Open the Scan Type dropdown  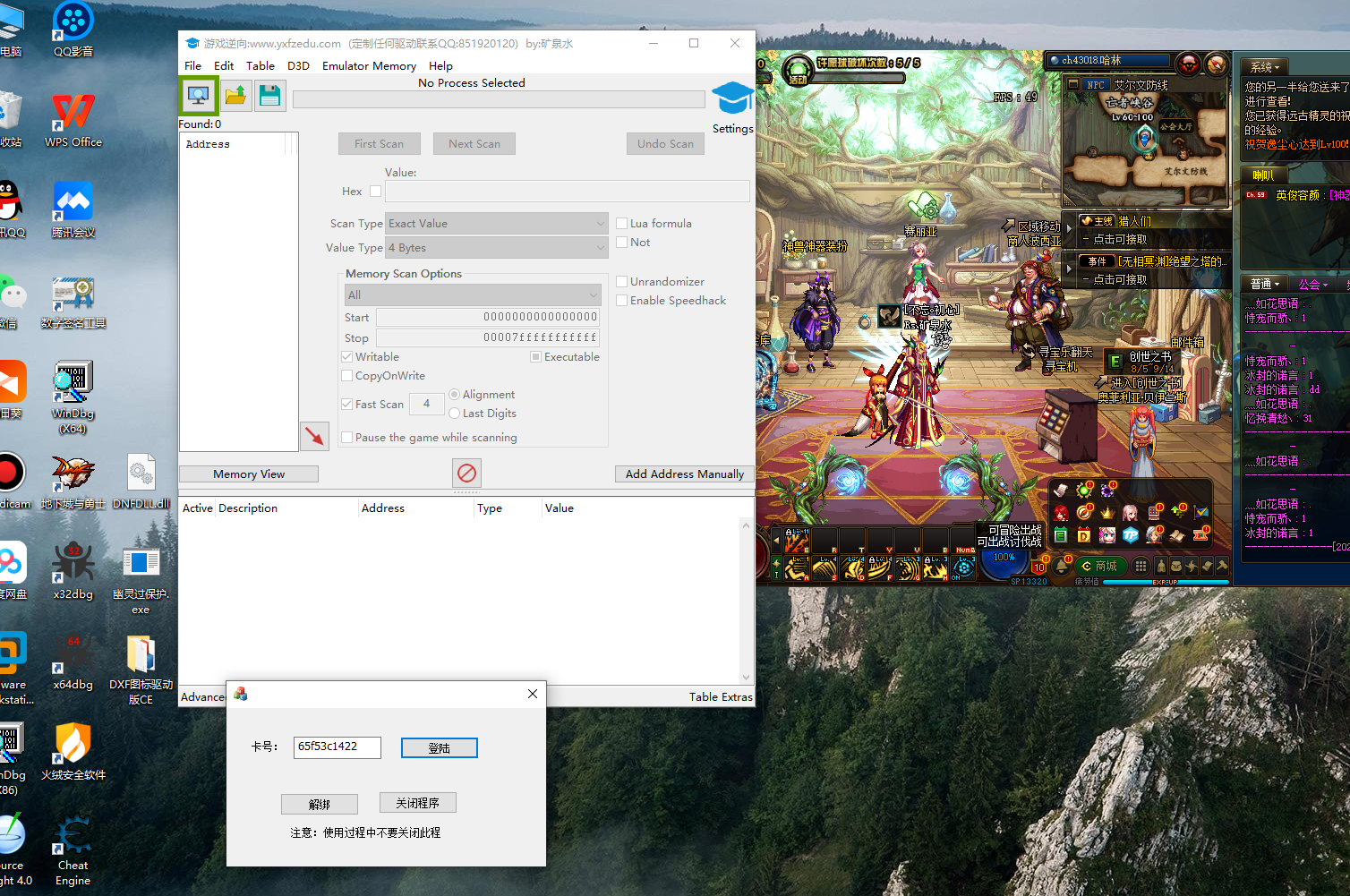click(497, 224)
